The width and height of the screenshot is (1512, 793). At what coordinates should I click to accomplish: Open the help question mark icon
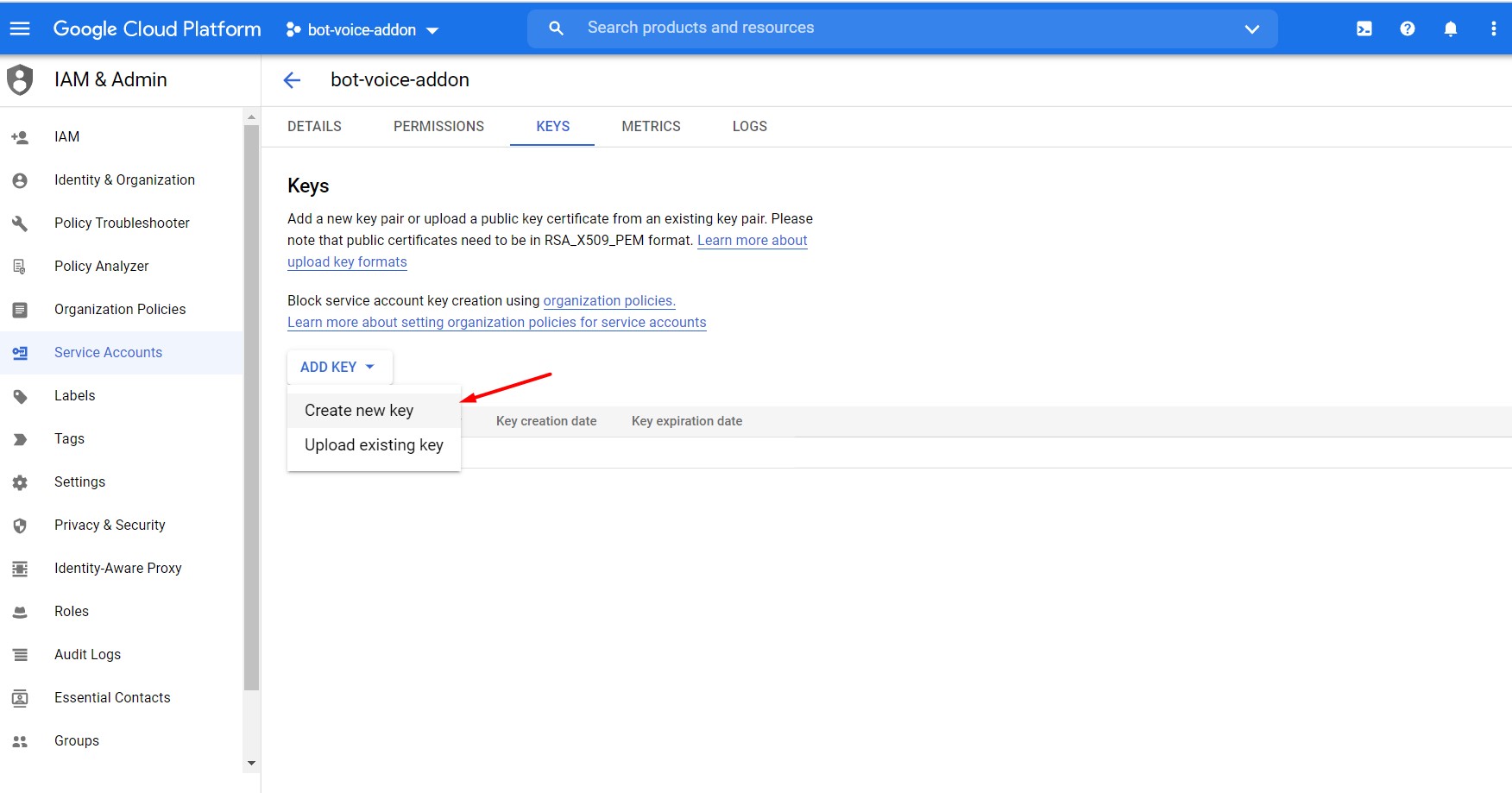click(1408, 28)
